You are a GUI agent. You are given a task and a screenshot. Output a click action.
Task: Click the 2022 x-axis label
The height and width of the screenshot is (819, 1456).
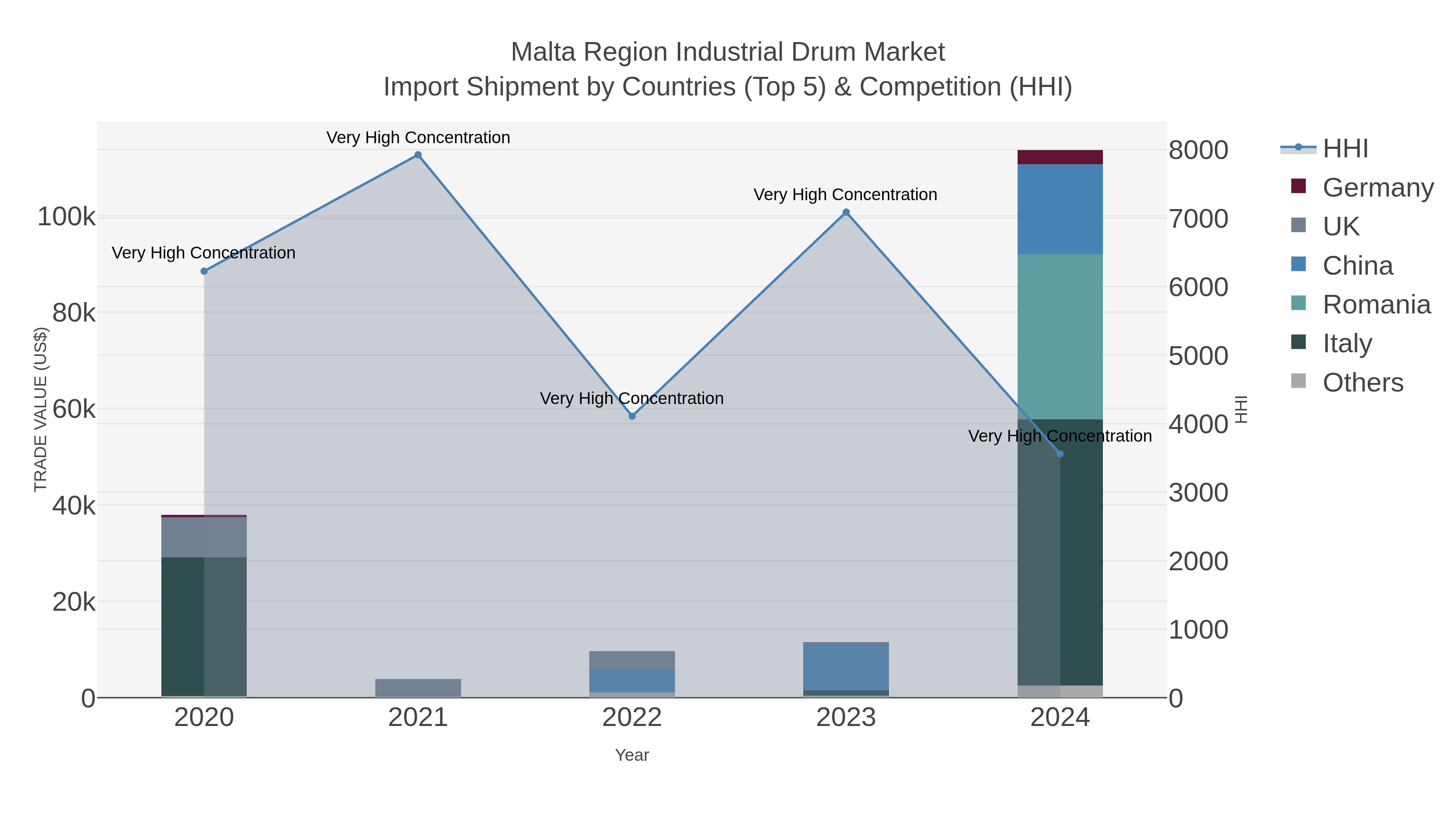(632, 718)
